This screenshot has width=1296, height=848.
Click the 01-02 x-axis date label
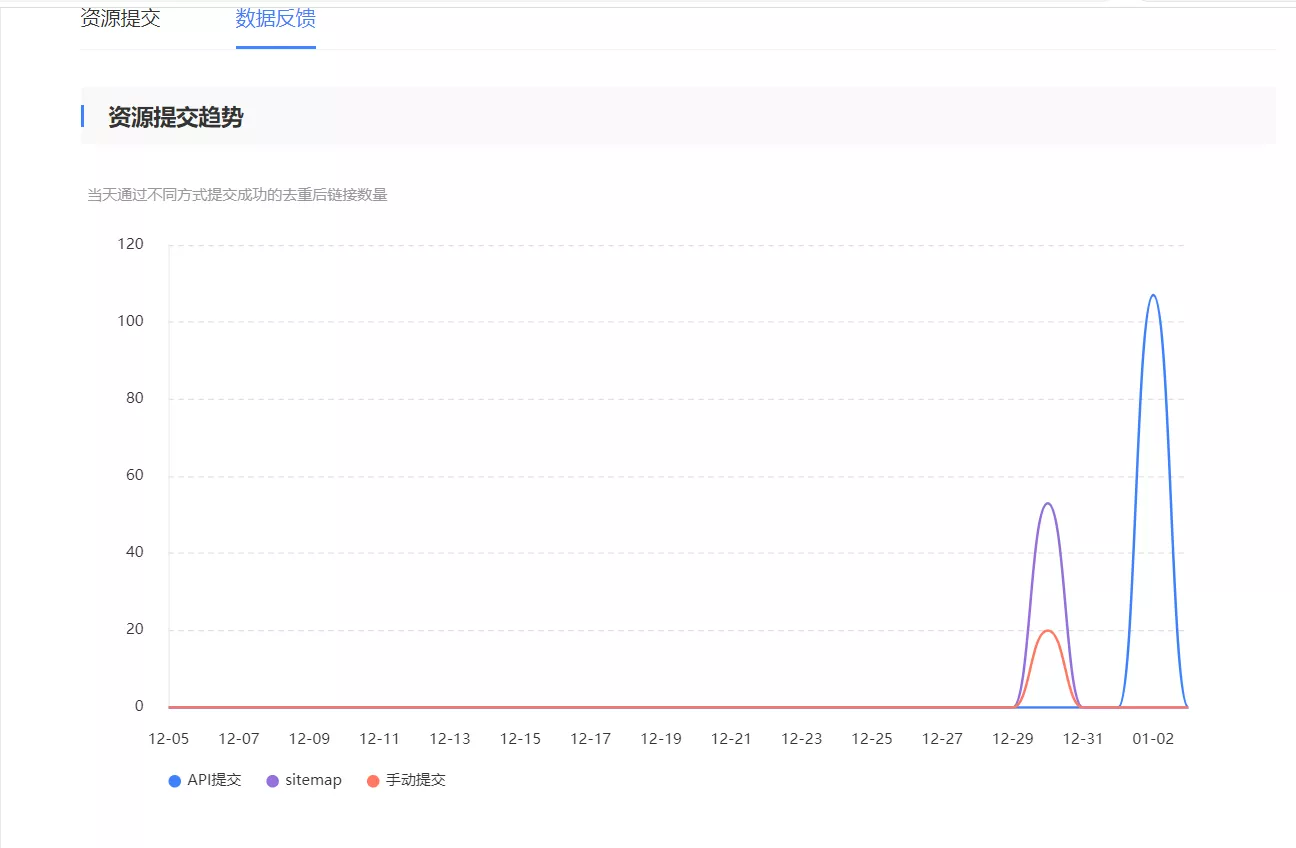[1153, 739]
